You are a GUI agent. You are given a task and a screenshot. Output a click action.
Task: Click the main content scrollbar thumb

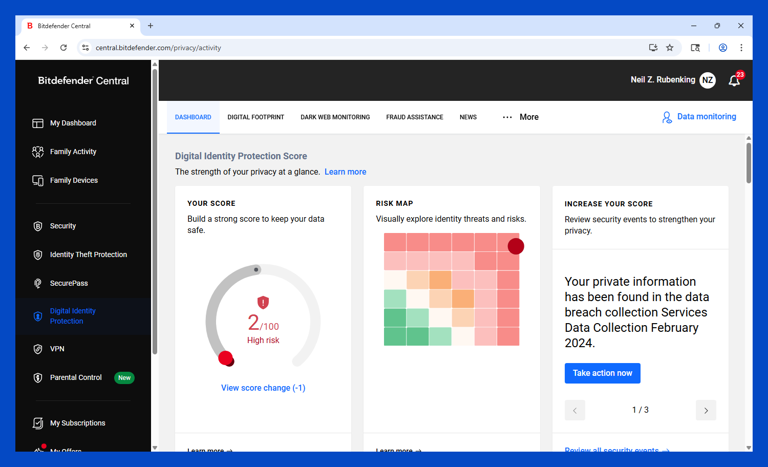click(748, 162)
